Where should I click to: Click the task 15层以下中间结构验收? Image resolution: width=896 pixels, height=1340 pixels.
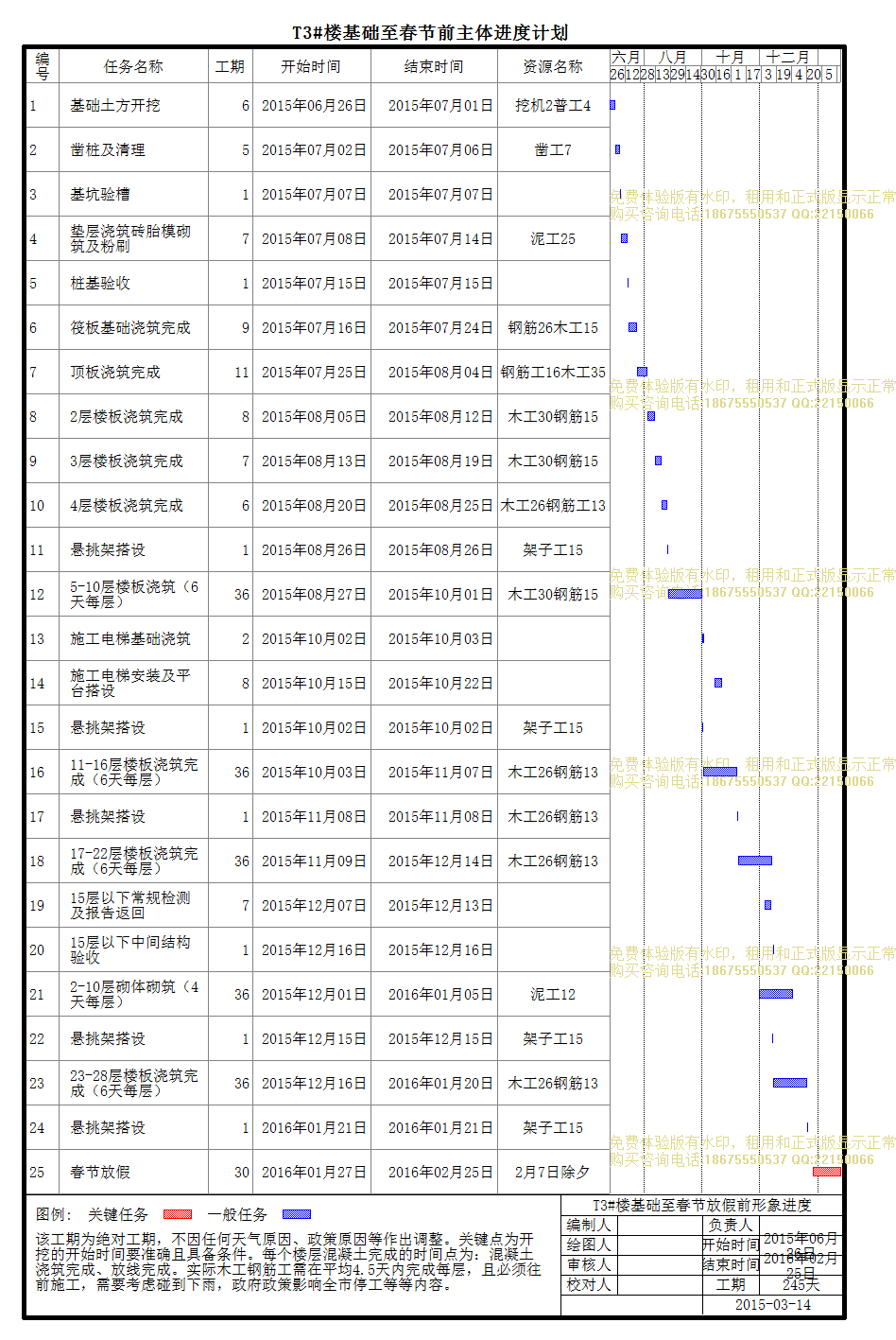coord(130,949)
